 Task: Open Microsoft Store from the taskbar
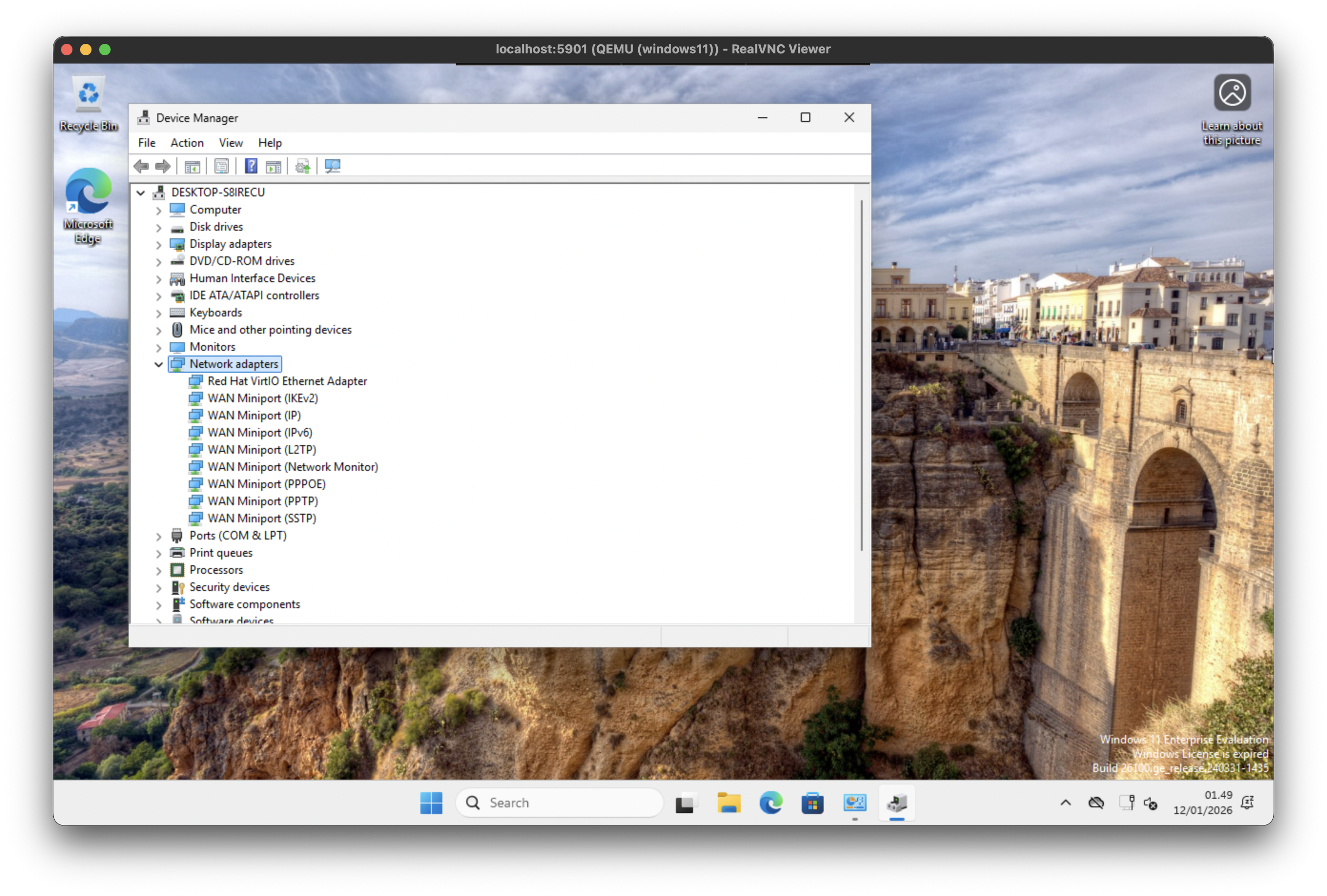click(x=812, y=803)
